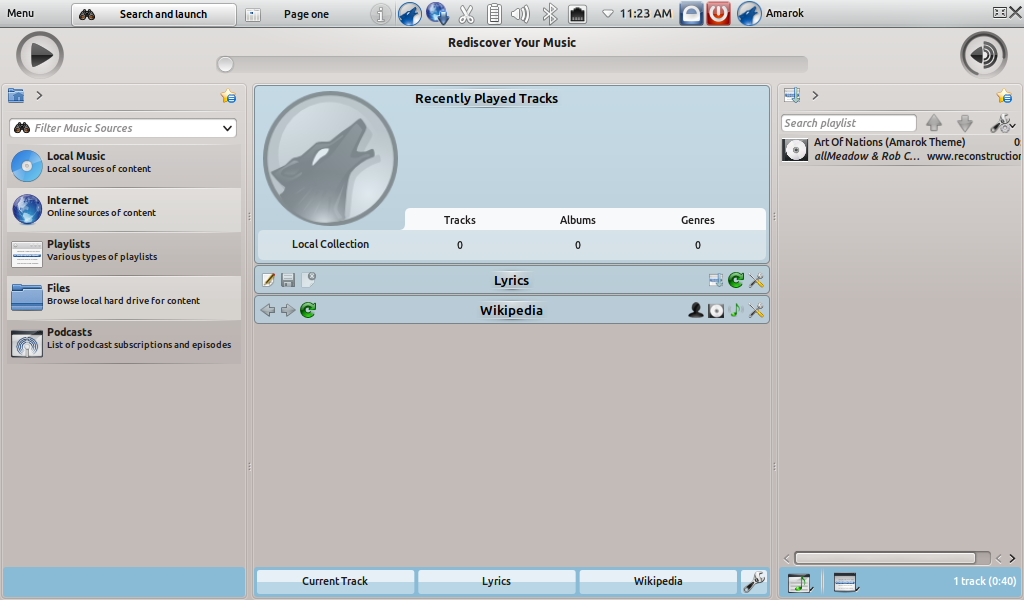1024x600 pixels.
Task: Click Search and launch in the panel
Action: [154, 14]
